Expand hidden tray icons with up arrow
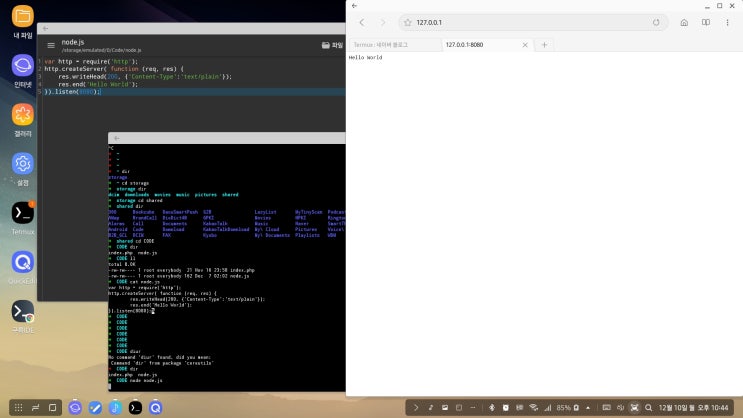Viewport: 743px width, 418px height. click(588, 408)
